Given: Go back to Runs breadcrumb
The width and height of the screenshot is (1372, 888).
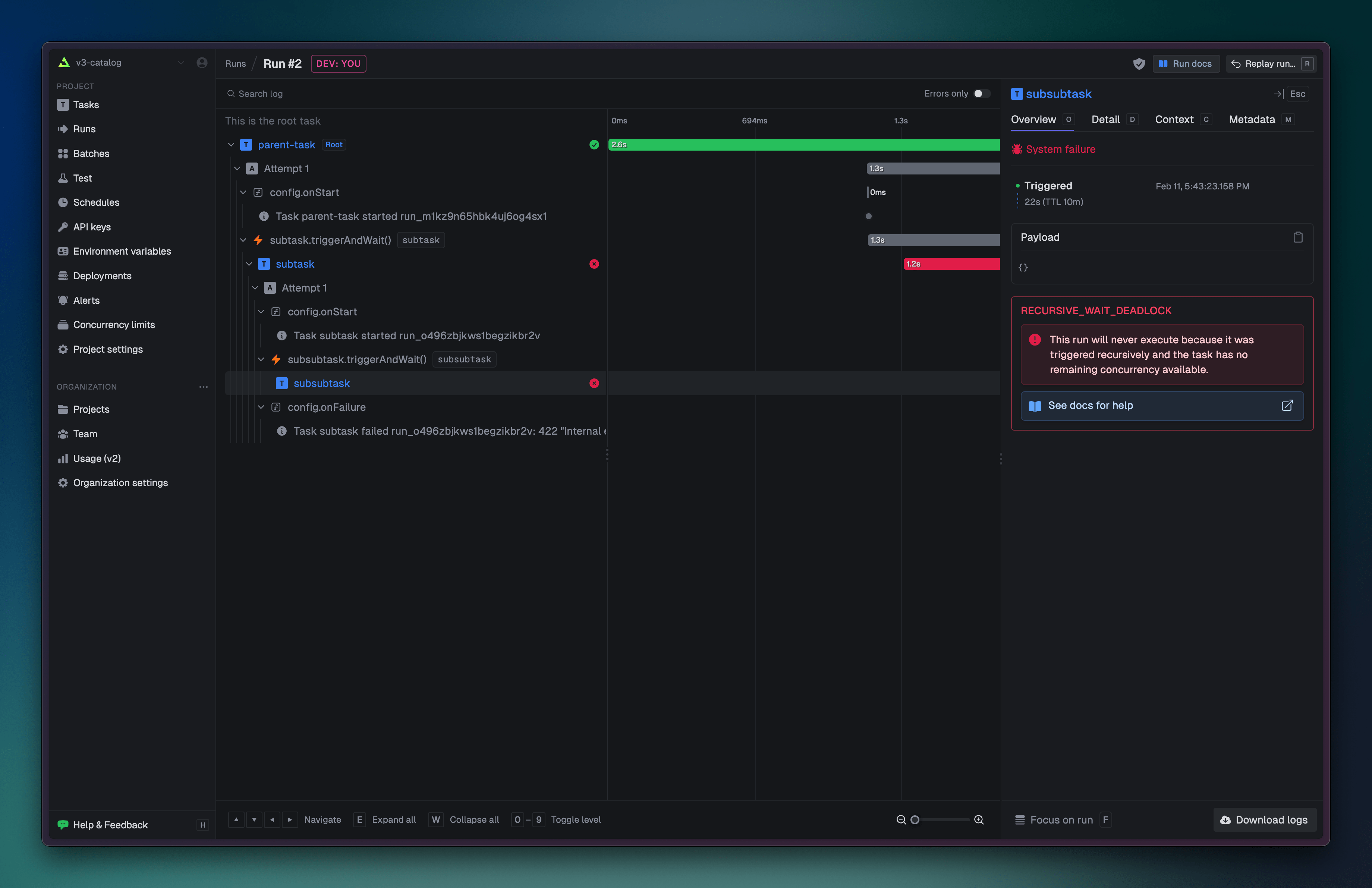Looking at the screenshot, I should click(x=235, y=63).
